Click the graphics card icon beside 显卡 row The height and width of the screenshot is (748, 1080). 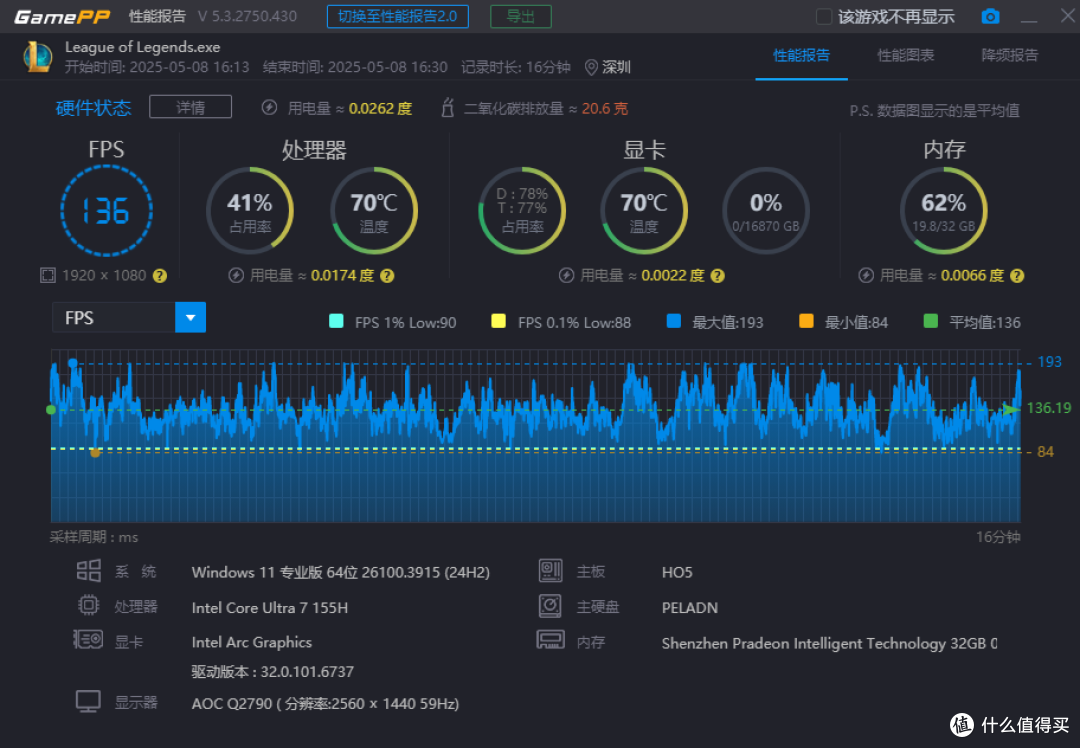88,640
